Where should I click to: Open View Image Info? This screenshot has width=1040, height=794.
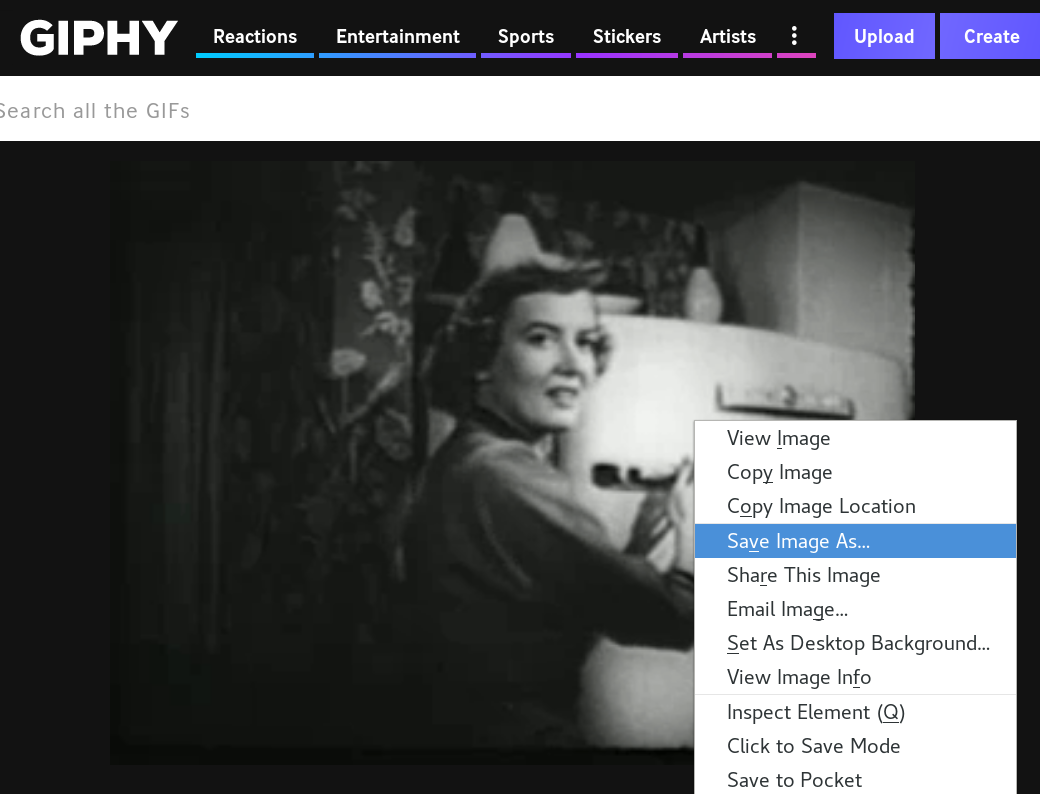click(x=799, y=678)
